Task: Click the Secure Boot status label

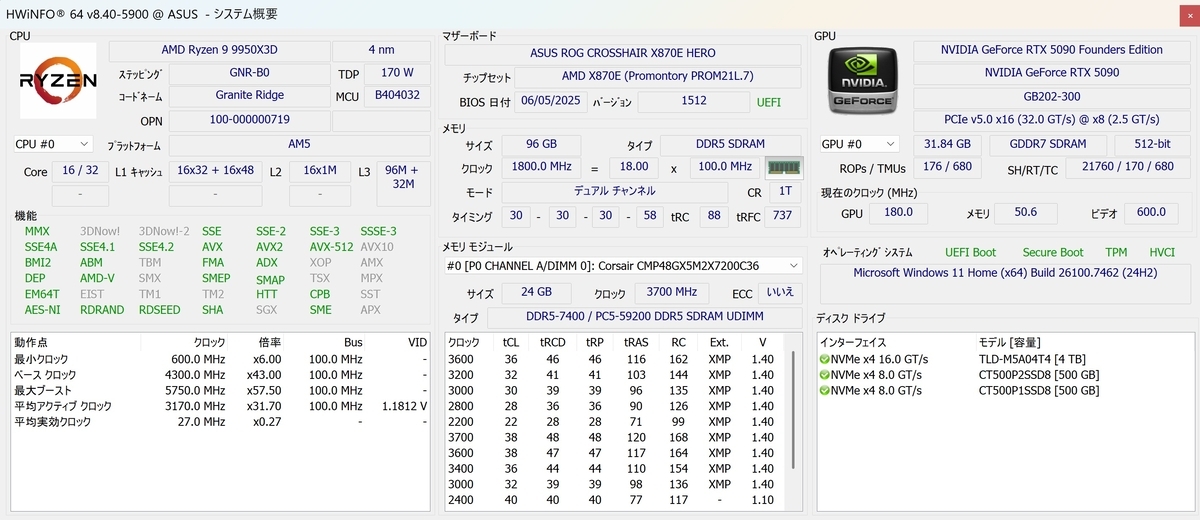Action: pyautogui.click(x=1052, y=253)
